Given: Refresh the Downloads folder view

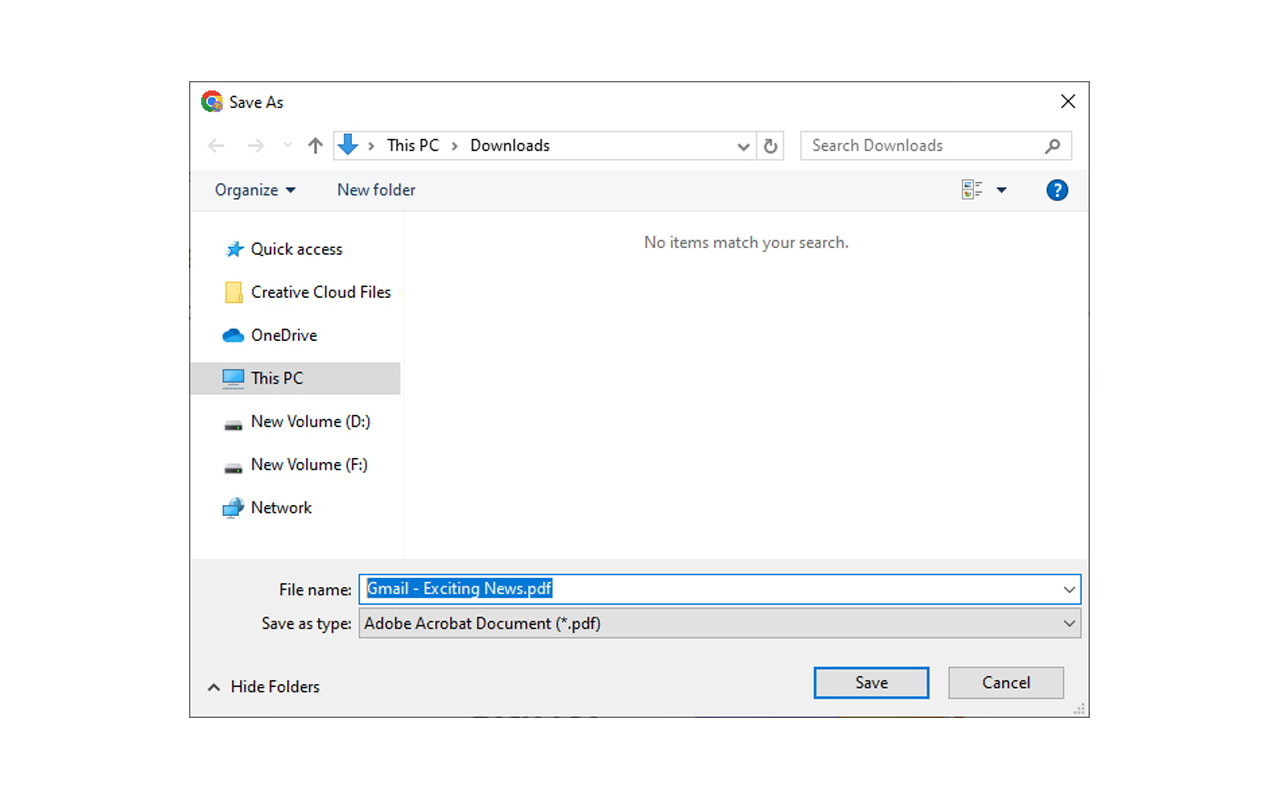Looking at the screenshot, I should coord(770,145).
